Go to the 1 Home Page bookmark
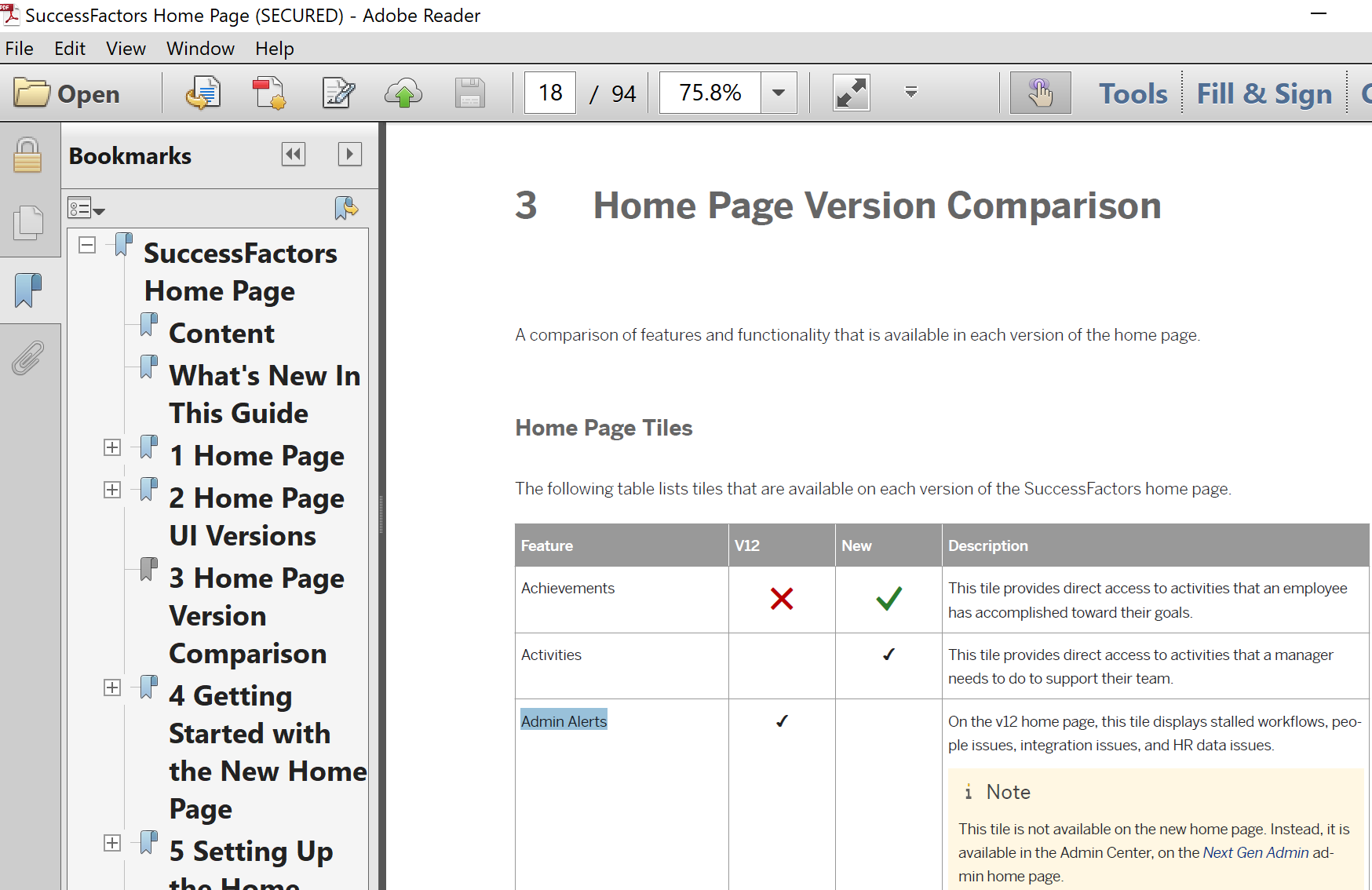This screenshot has width=1372, height=890. 257,456
